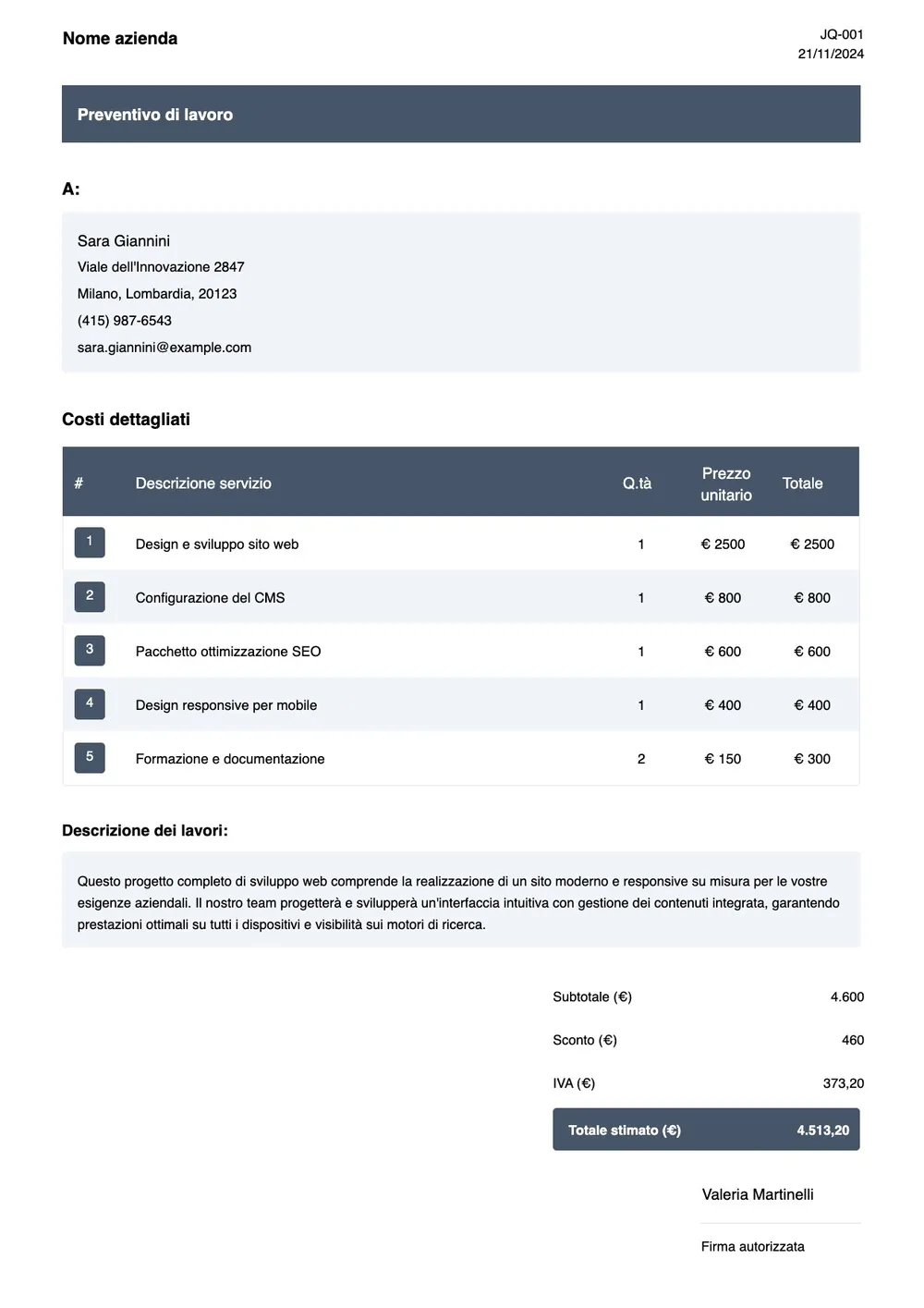Click the signature name Valeria Martinelli
The width and height of the screenshot is (924, 1308).
click(x=758, y=1194)
